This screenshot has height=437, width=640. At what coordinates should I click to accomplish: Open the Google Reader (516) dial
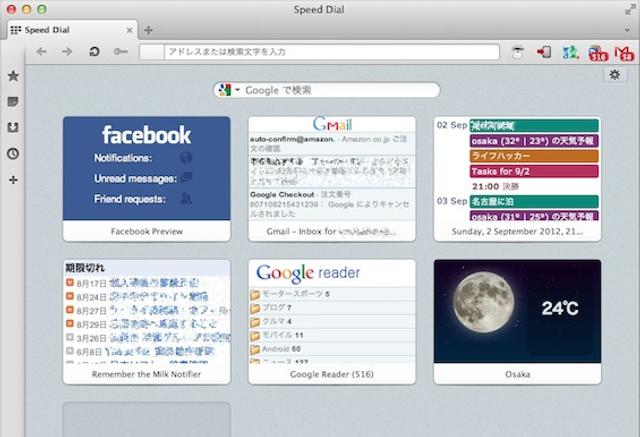point(332,322)
